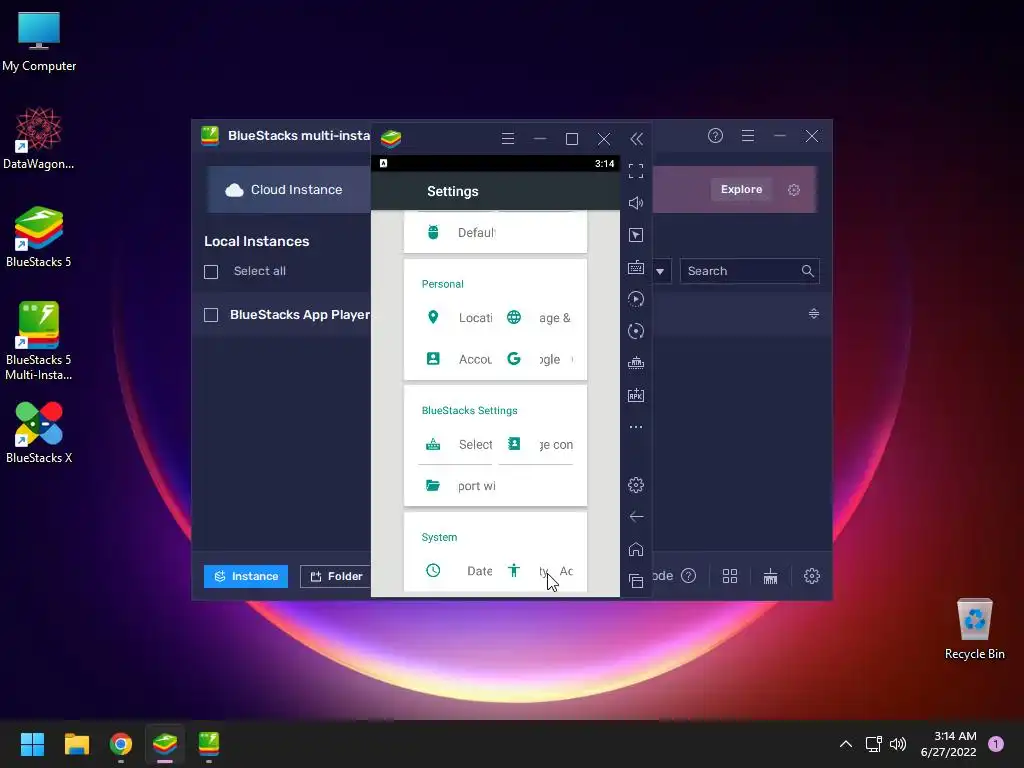Collapse the sidebar with double chevron
Screen dimensions: 1024x768
pos(636,139)
